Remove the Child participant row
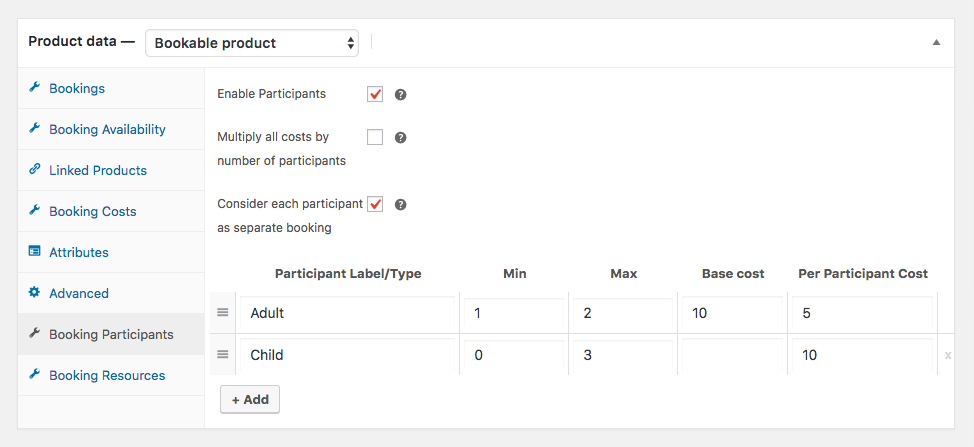Screen dimensions: 974x447 click(948, 355)
